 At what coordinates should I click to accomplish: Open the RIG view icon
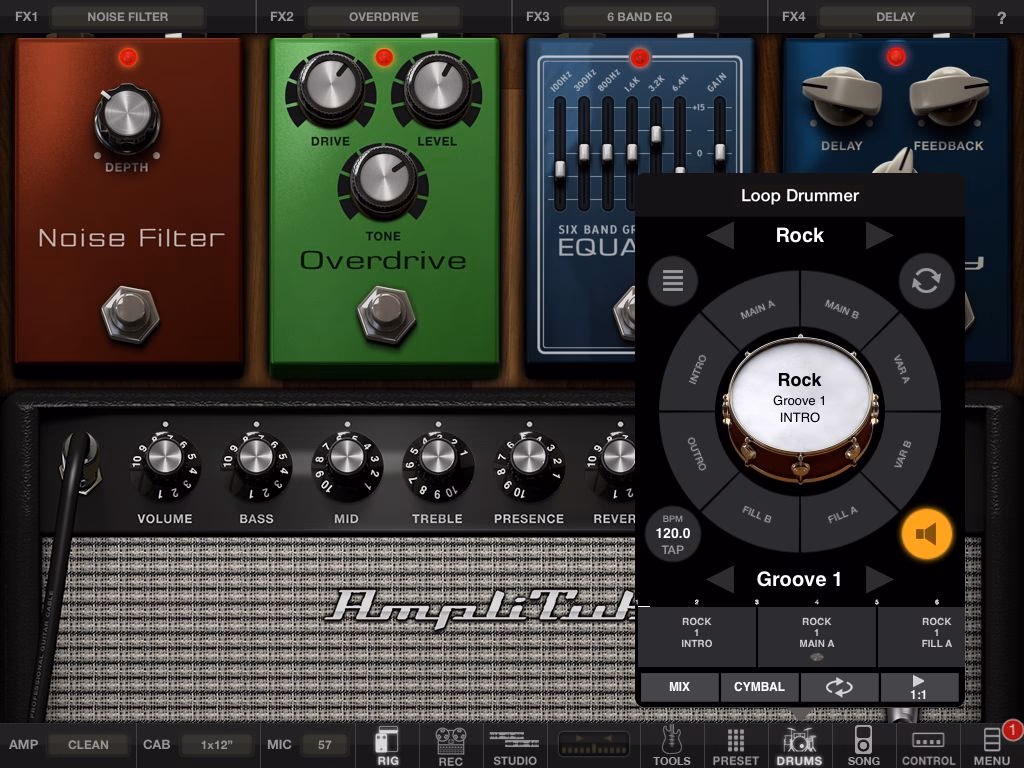(387, 746)
